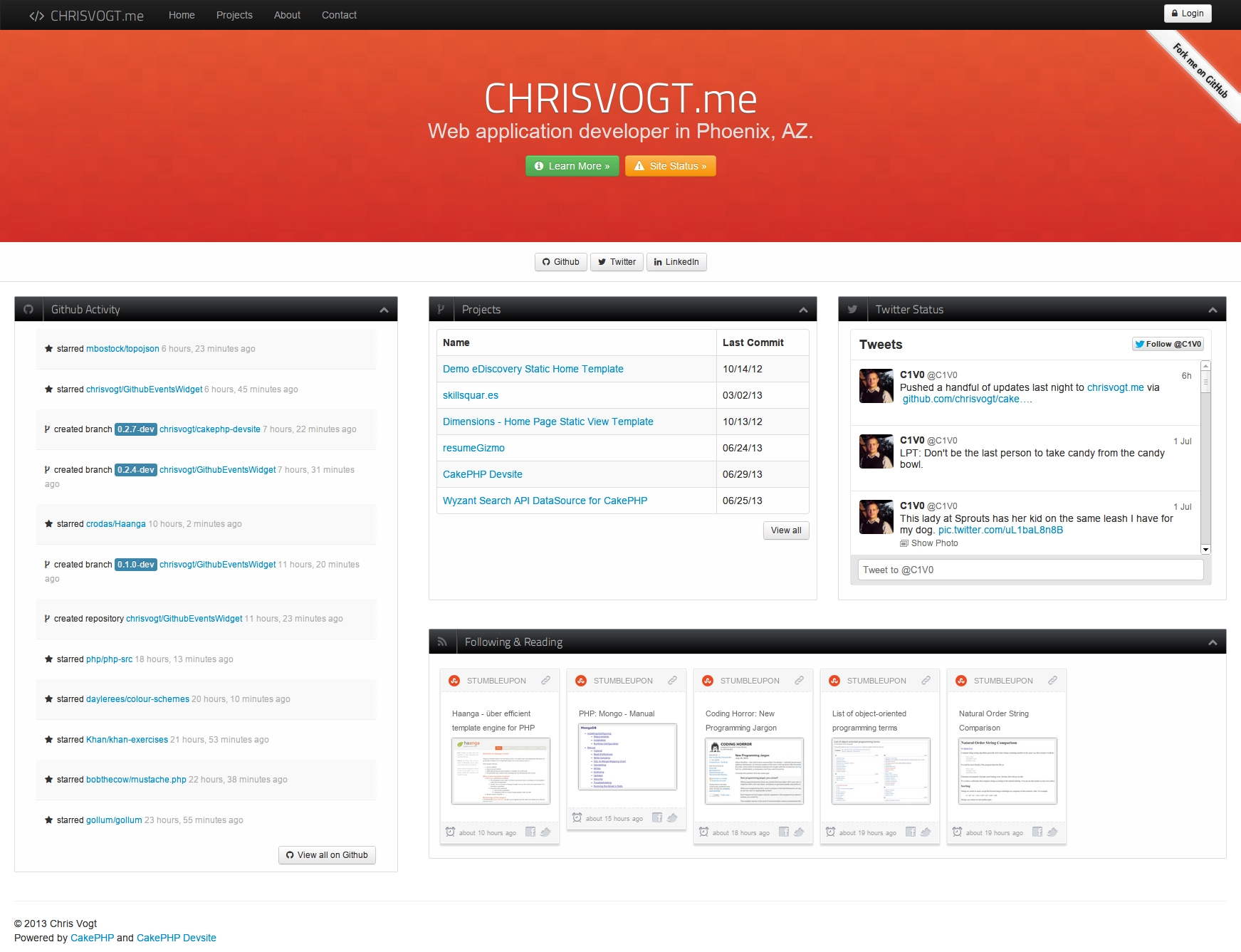Open the Twitter profile button
The width and height of the screenshot is (1241, 952).
(x=617, y=262)
